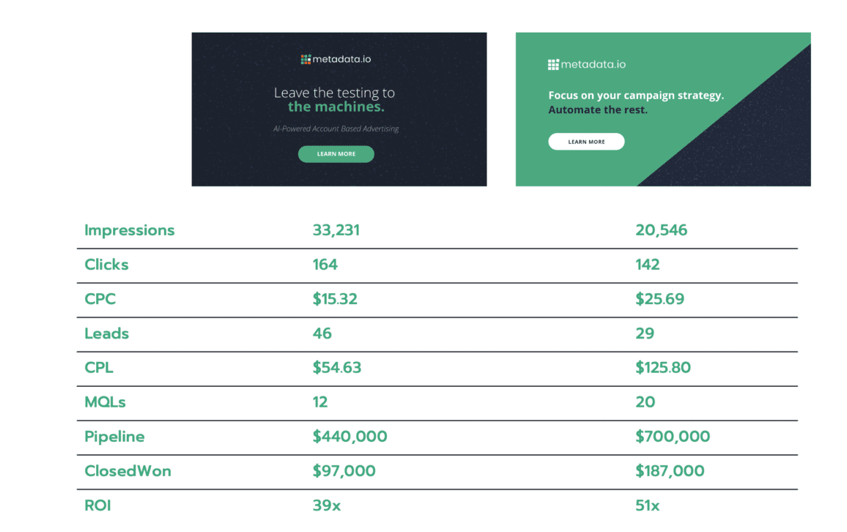
Task: Select the $54.63 CPL value
Action: point(336,368)
